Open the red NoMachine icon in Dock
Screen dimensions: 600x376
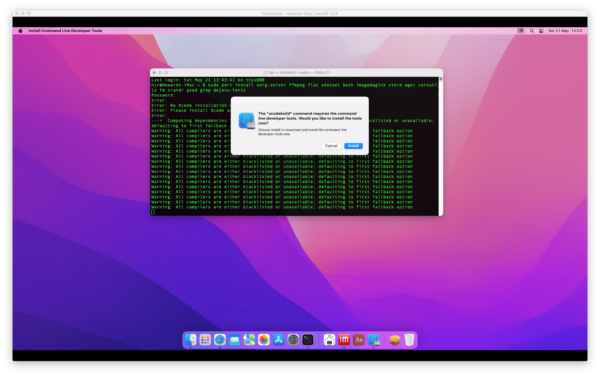pyautogui.click(x=344, y=340)
